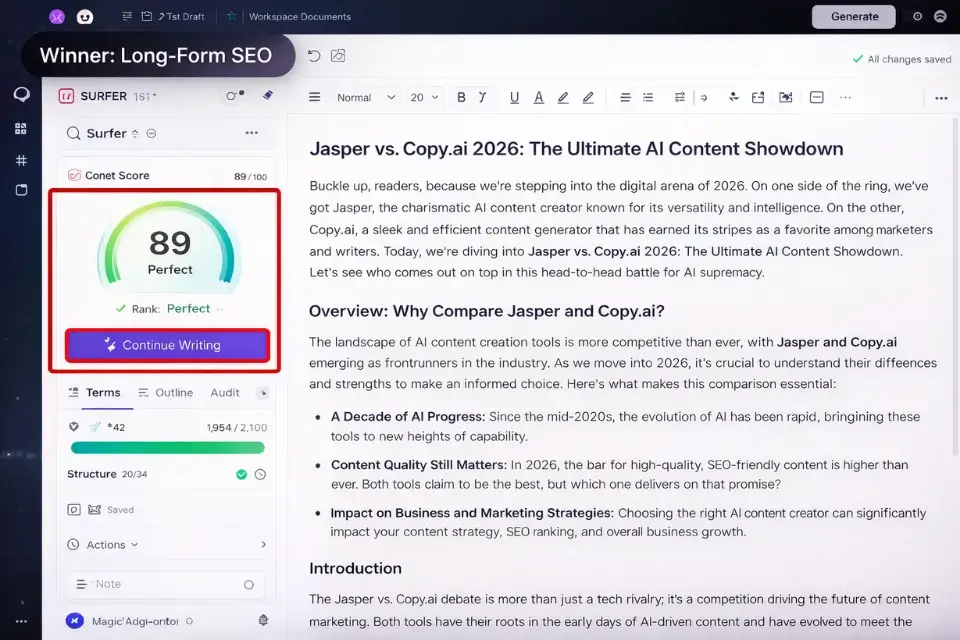Apply a bulleted list from the toolbar
This screenshot has height=640, width=960.
tap(647, 97)
